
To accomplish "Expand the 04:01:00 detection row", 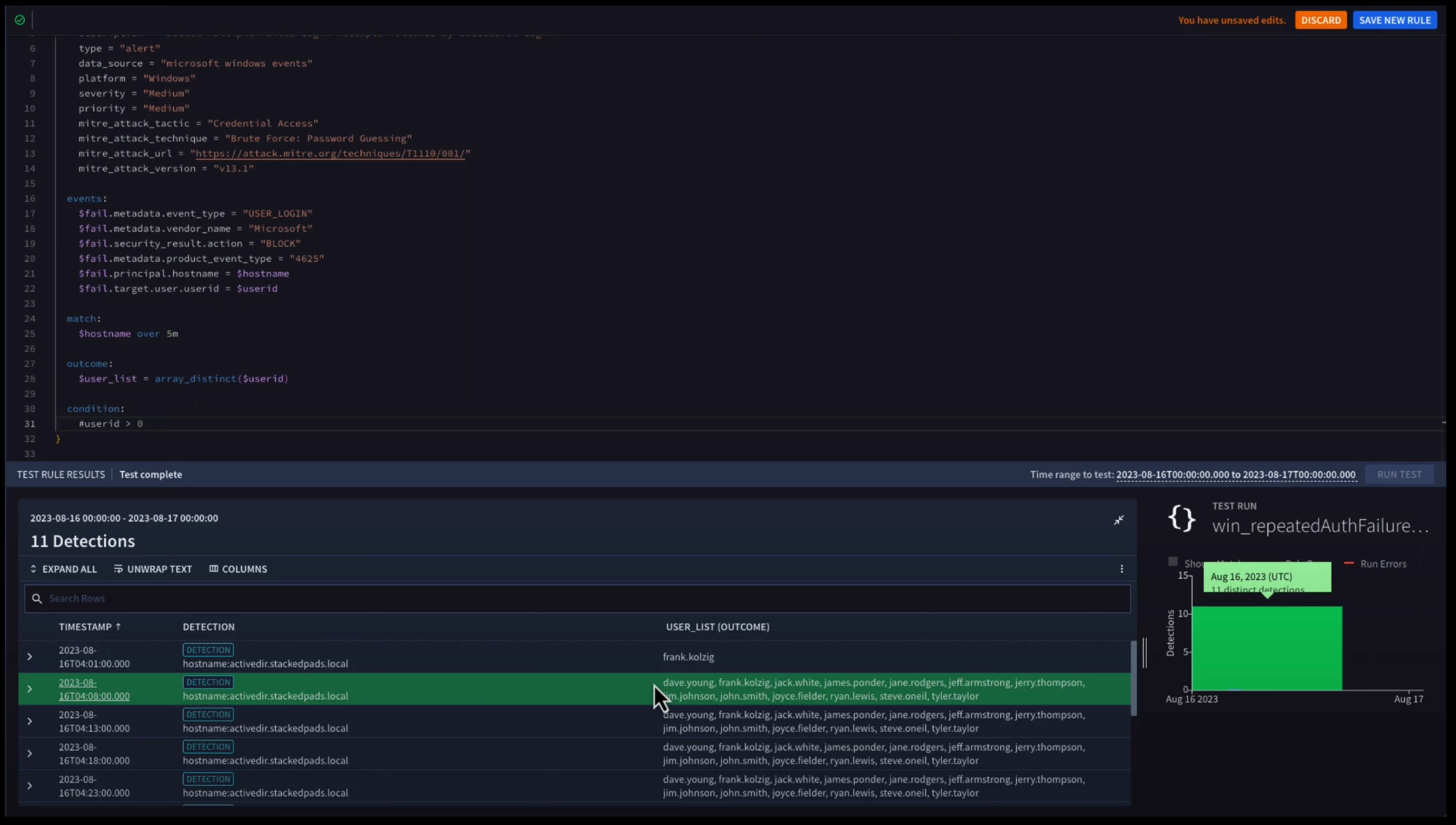I will [29, 657].
